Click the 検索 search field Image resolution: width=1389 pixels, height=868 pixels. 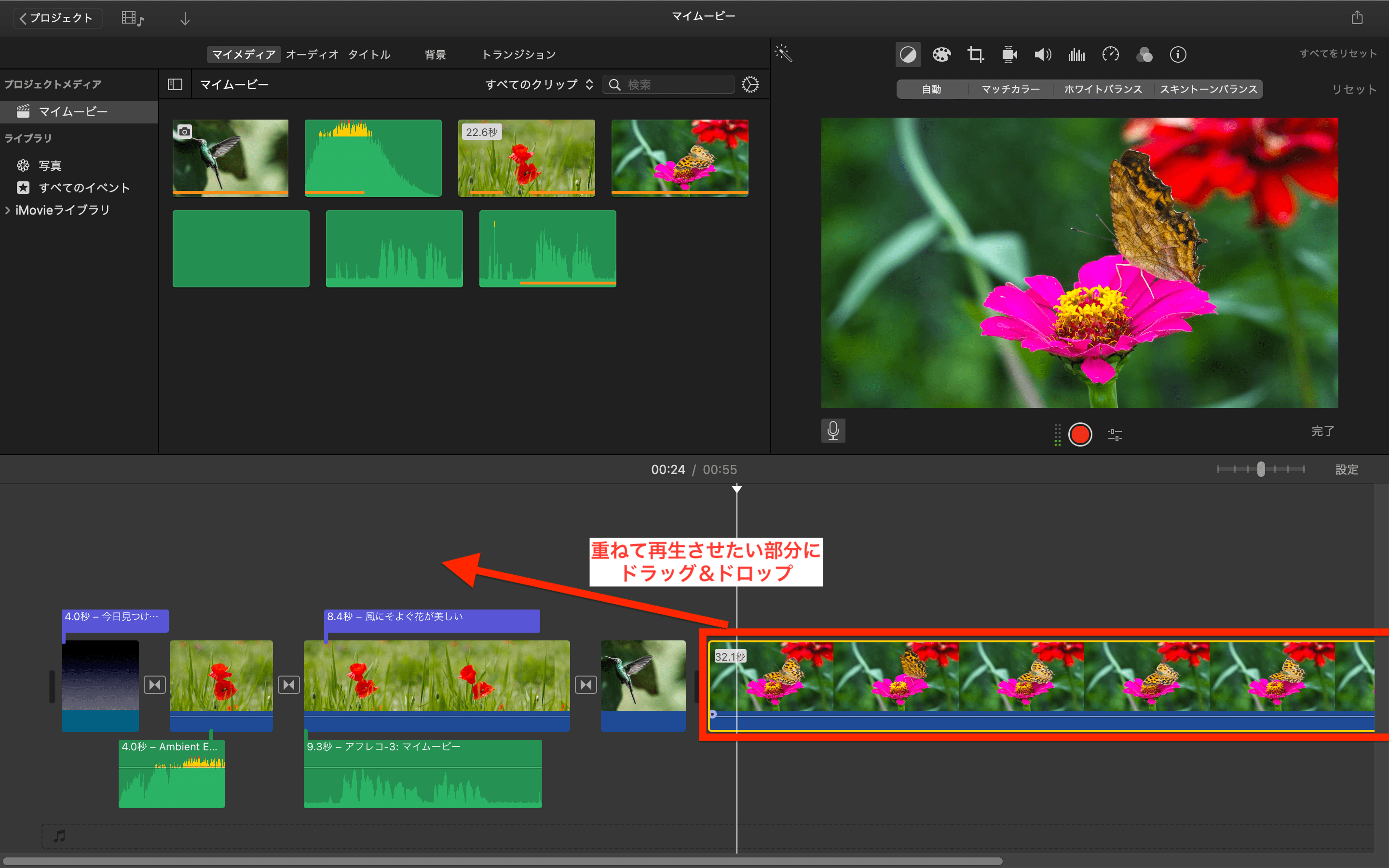[668, 84]
